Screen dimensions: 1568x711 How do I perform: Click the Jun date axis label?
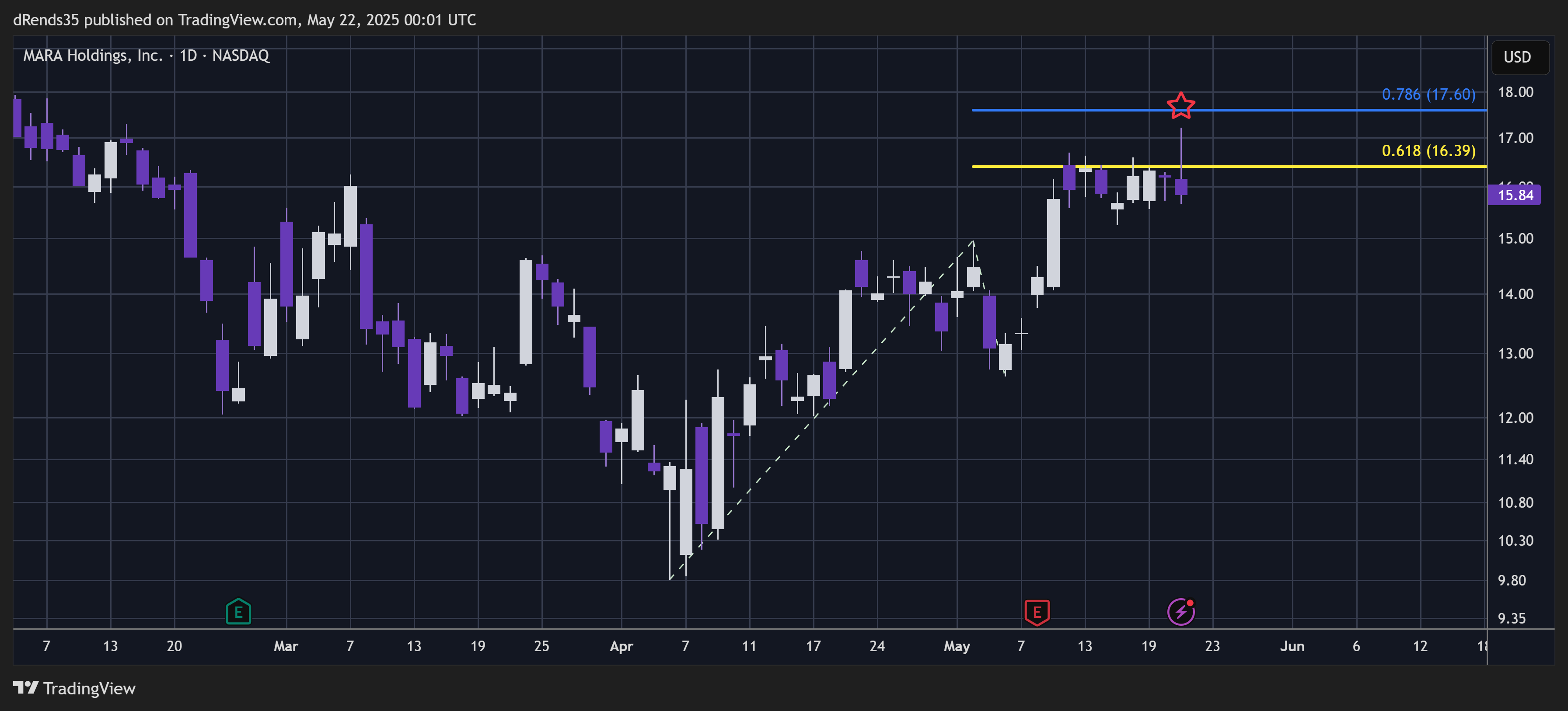point(1292,646)
